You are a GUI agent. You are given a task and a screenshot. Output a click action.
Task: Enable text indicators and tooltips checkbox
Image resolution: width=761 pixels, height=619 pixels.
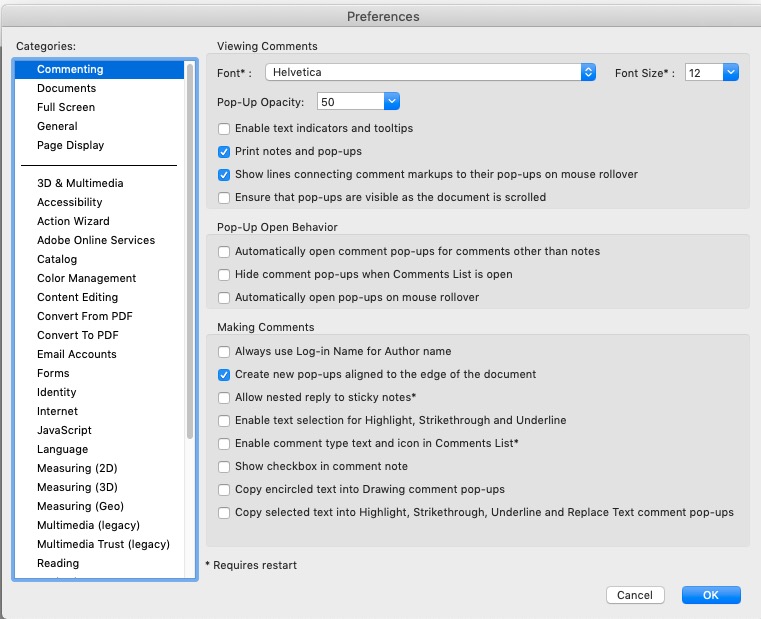pyautogui.click(x=224, y=129)
